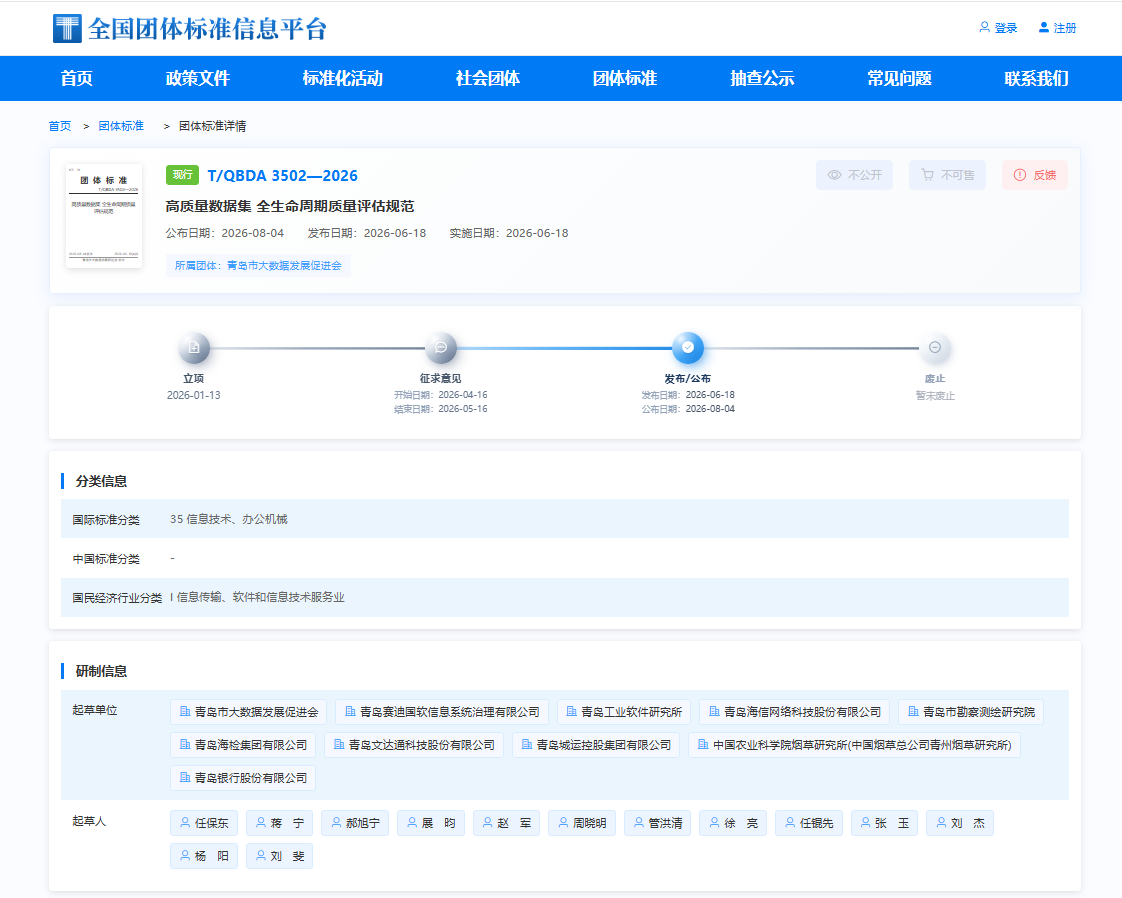Image resolution: width=1122 pixels, height=898 pixels.
Task: Click building icon beside 青岛市大数据发展促进会 drafter
Action: pyautogui.click(x=185, y=711)
